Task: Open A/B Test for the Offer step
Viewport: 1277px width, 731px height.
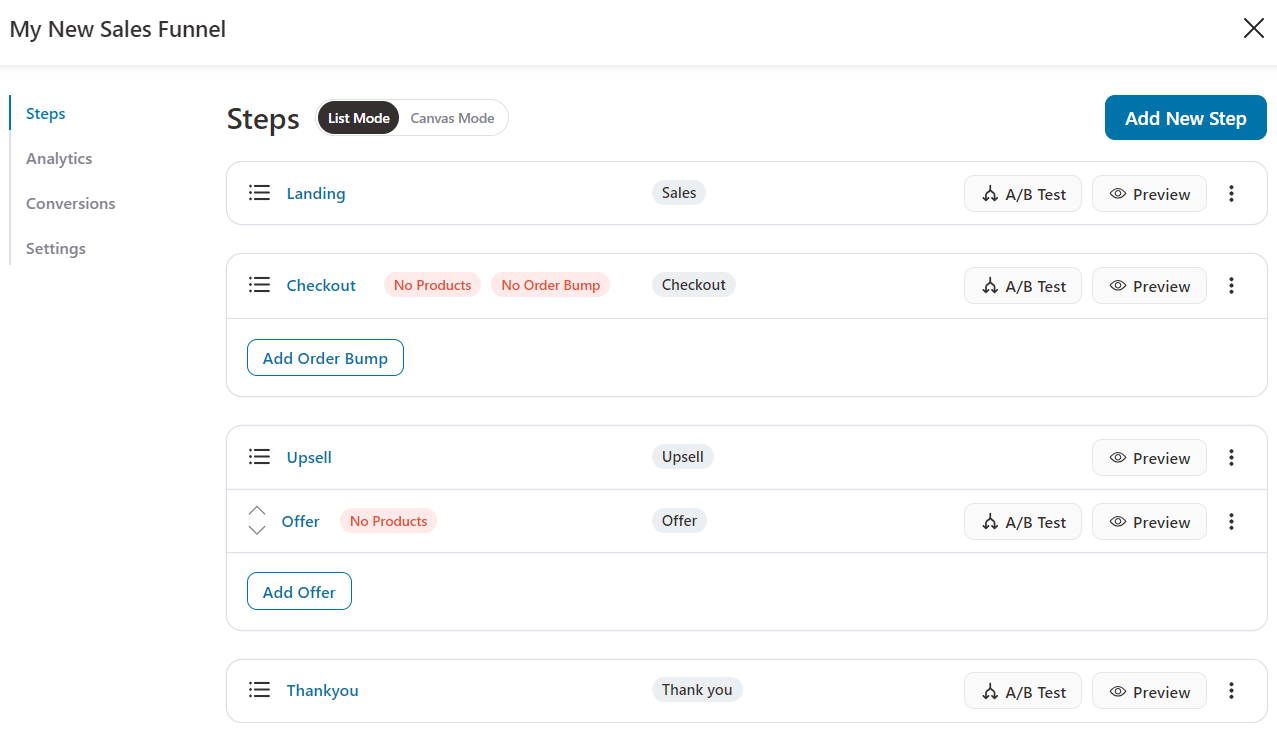Action: click(1022, 521)
